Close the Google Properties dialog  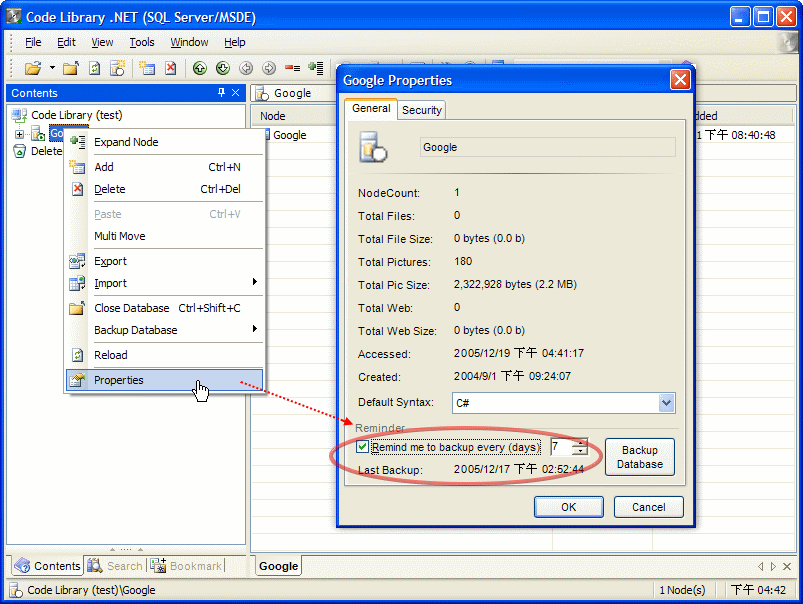680,80
